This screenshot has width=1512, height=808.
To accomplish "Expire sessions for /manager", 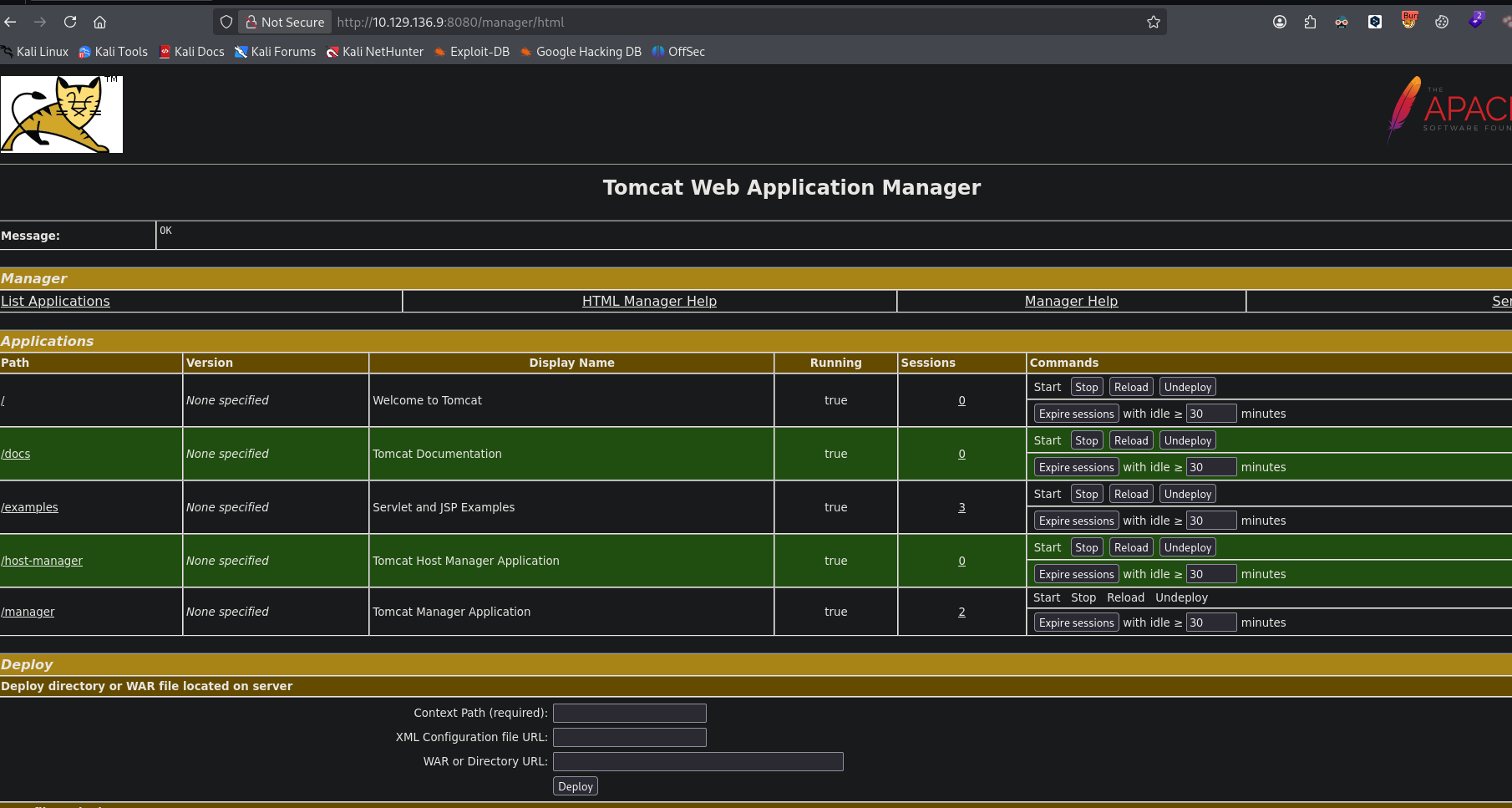I will (x=1076, y=623).
